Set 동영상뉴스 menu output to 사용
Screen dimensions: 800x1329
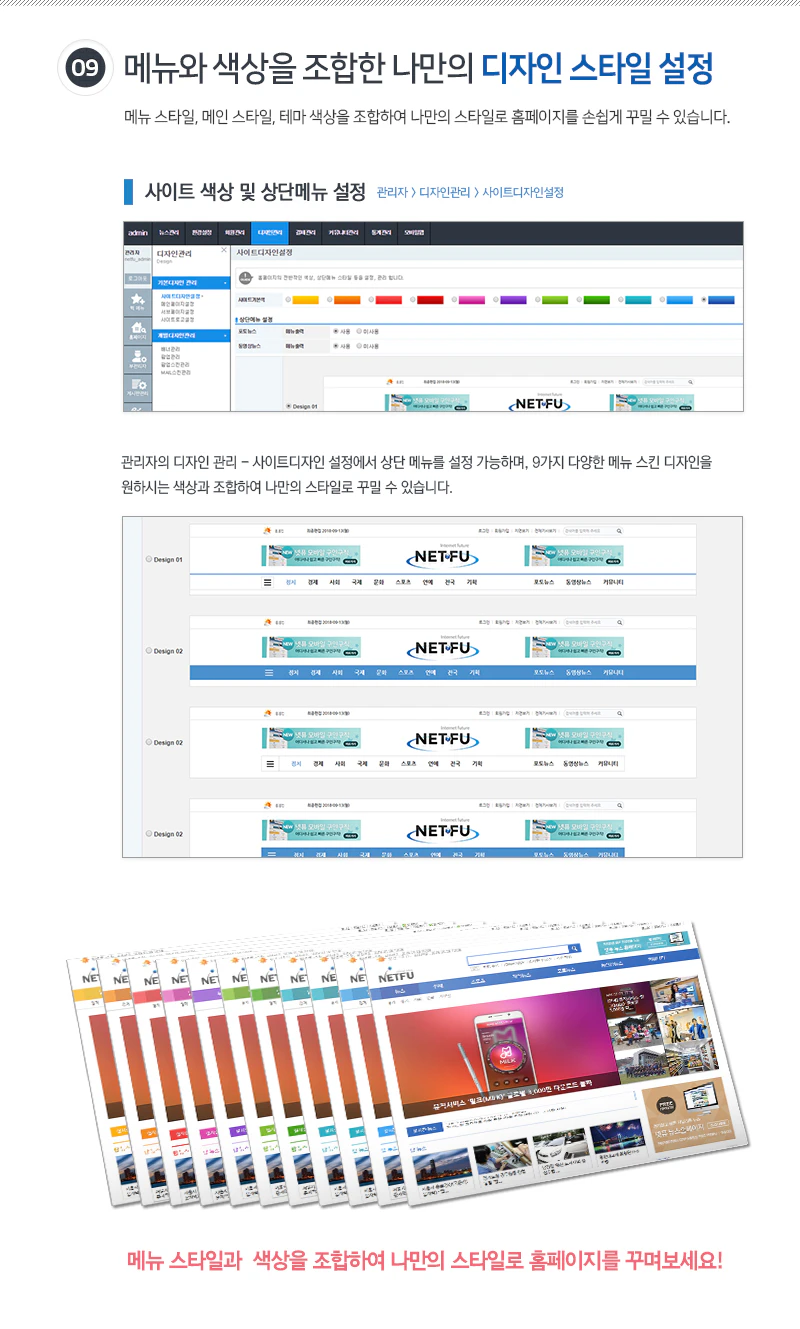pos(336,346)
